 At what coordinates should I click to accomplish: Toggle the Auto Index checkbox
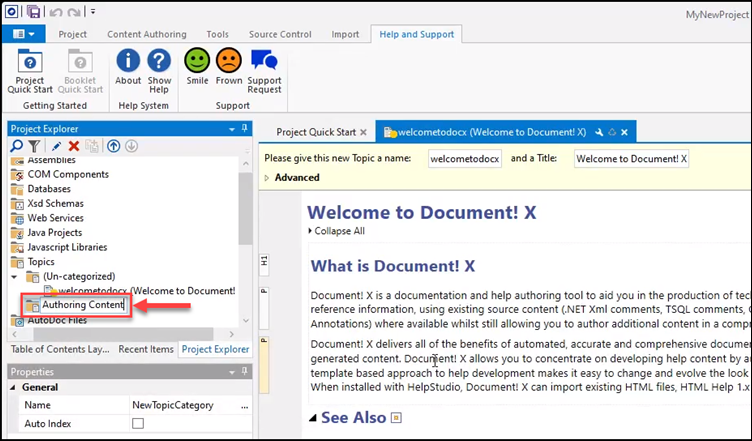[138, 424]
